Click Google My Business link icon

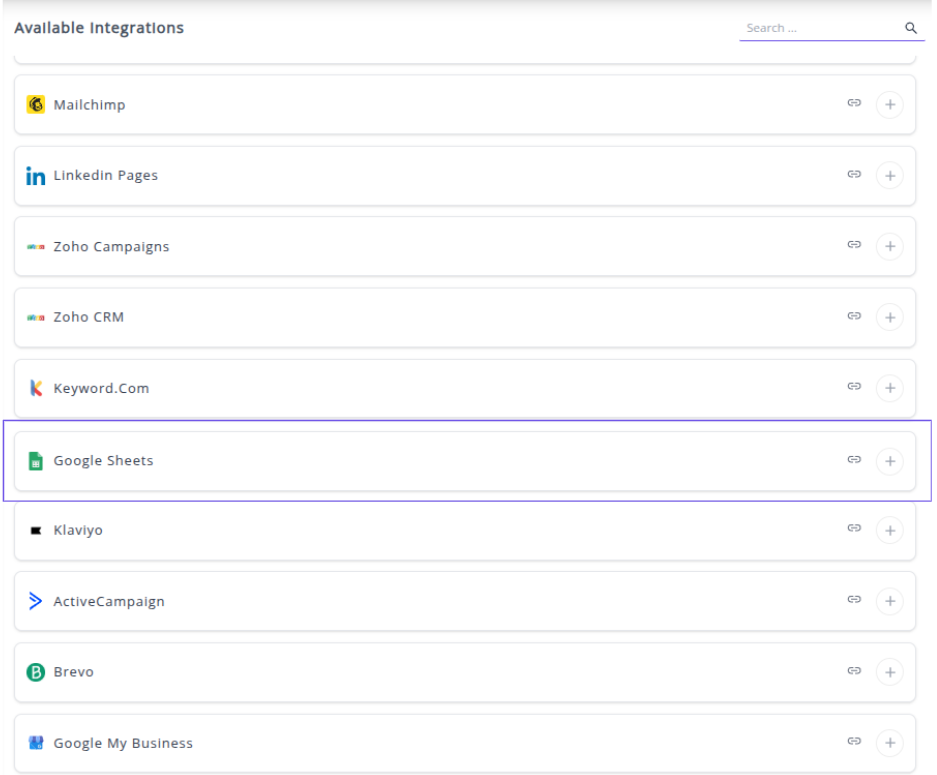click(854, 742)
